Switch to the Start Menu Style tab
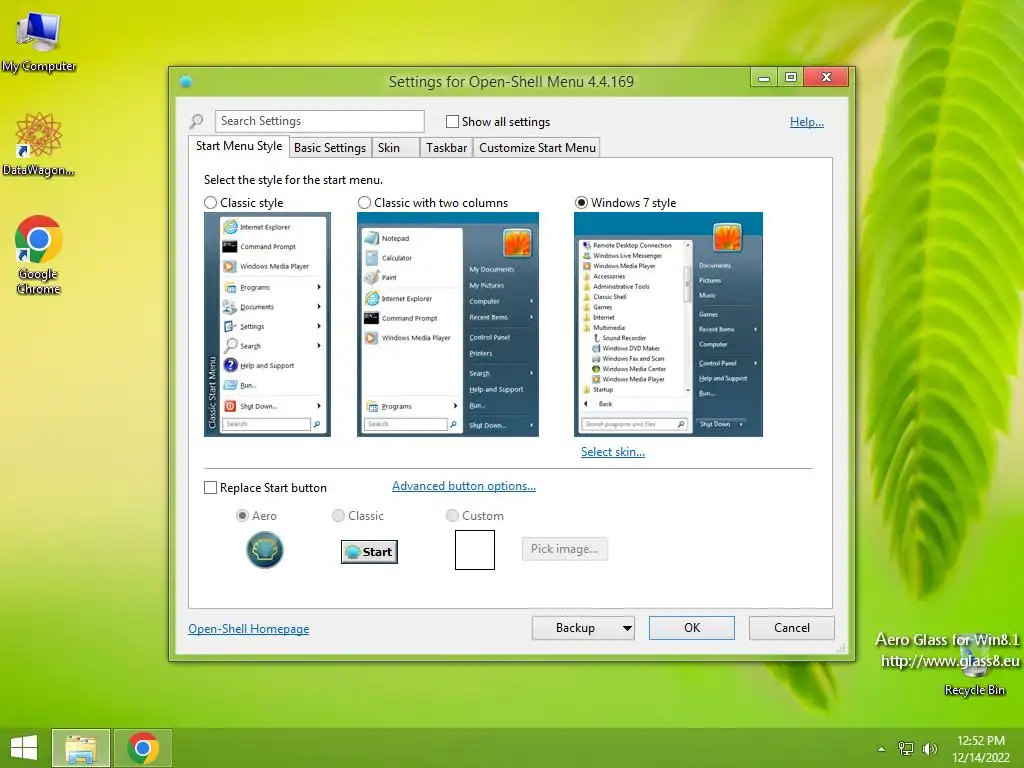1024x768 pixels. [239, 146]
